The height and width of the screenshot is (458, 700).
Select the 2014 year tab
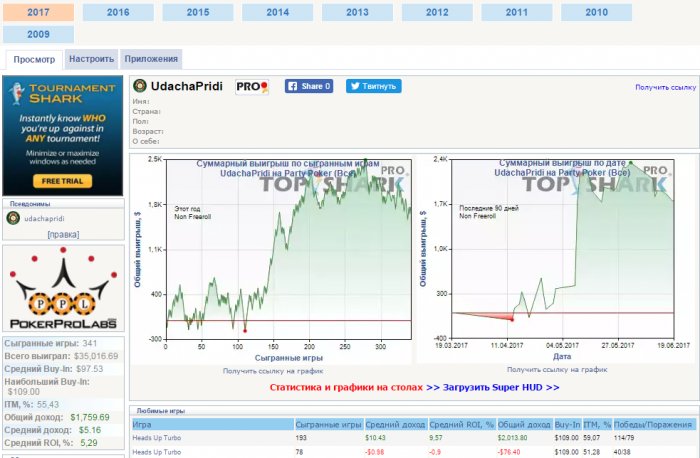click(x=278, y=12)
